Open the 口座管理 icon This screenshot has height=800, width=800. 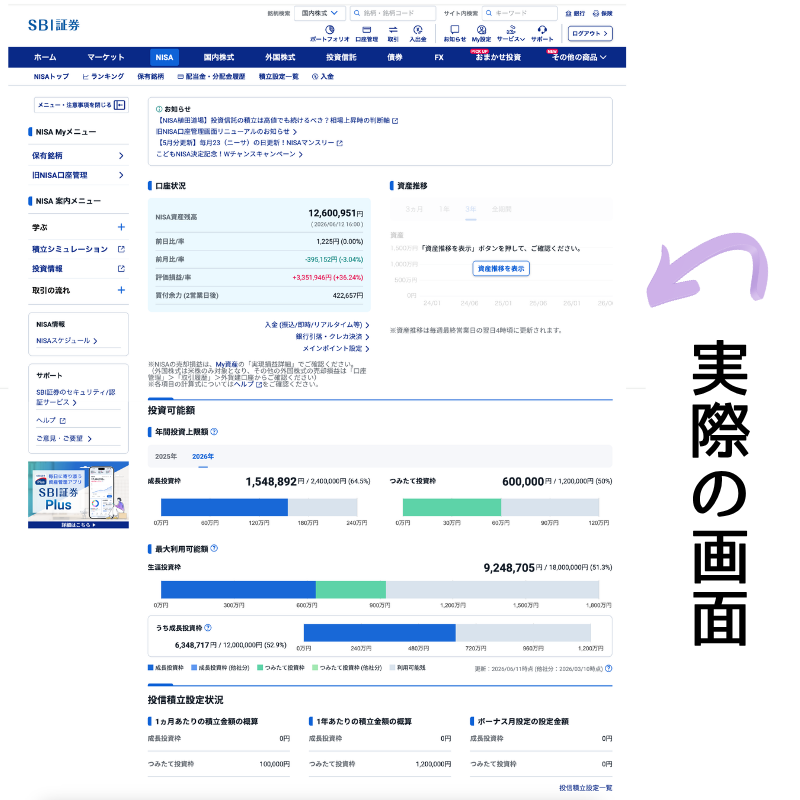pos(366,34)
